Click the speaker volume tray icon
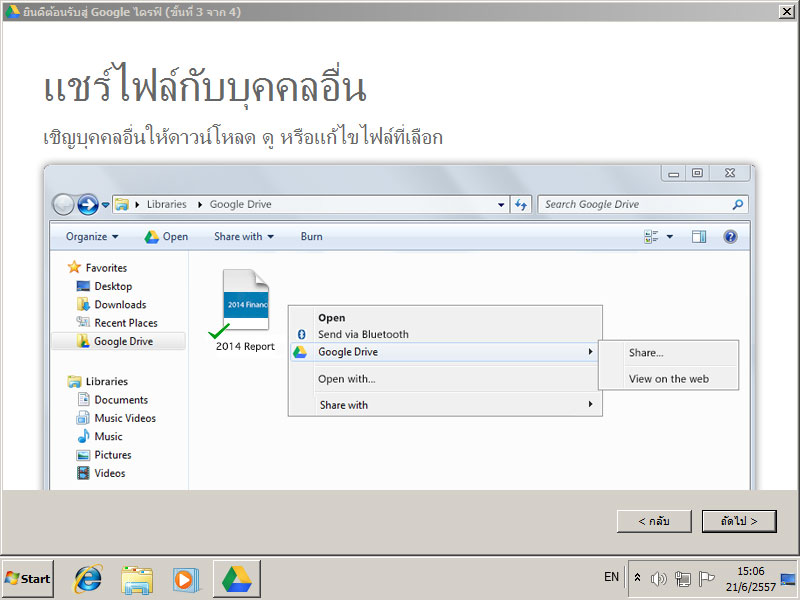Viewport: 800px width, 600px height. [x=659, y=578]
